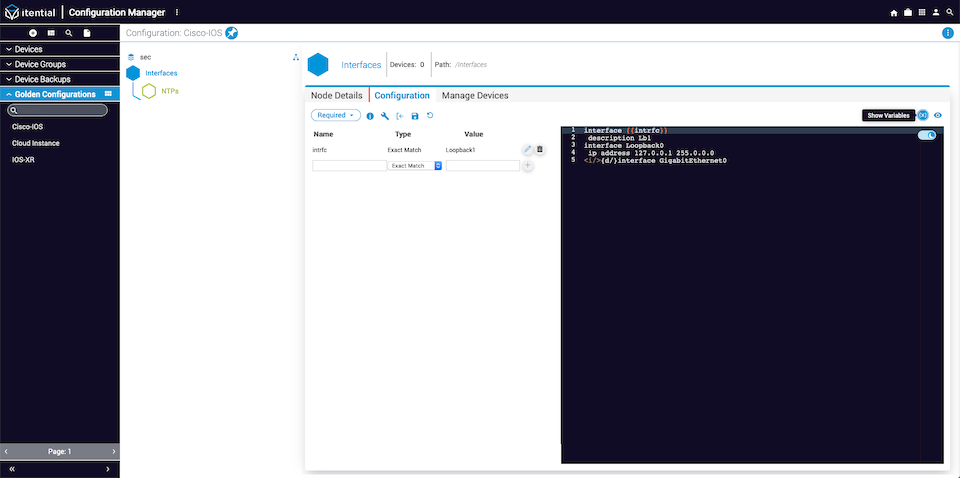Image resolution: width=960 pixels, height=478 pixels.
Task: Switch to the Node Details tab
Action: [x=337, y=95]
